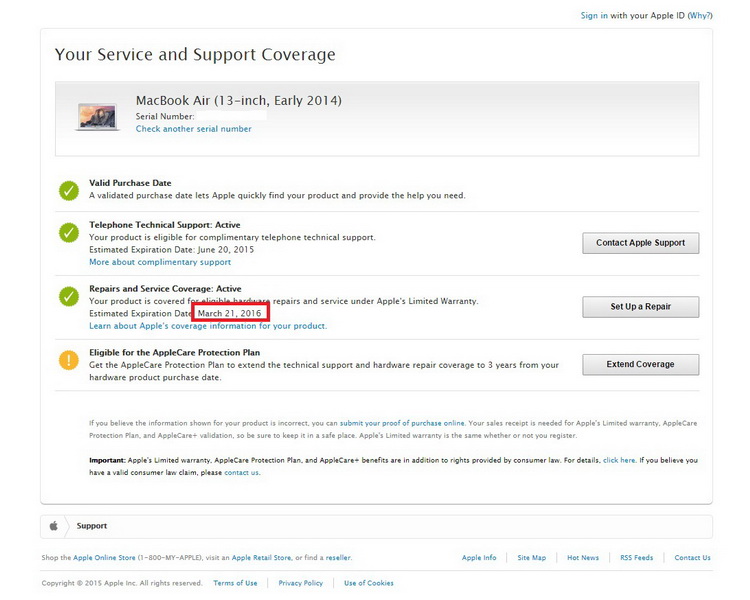Click green check beside Repairs and Service Coverage
This screenshot has height=600, width=750.
(x=69, y=296)
